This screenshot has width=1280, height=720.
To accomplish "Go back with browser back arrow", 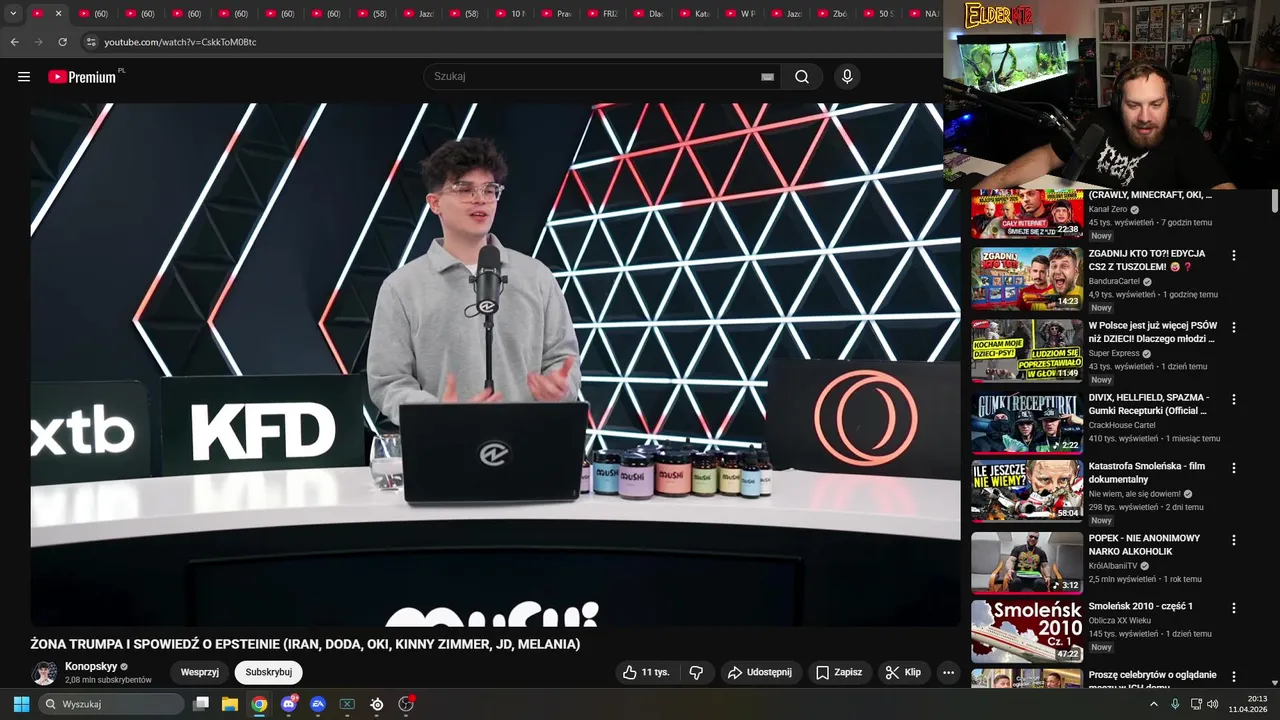I will pos(14,42).
